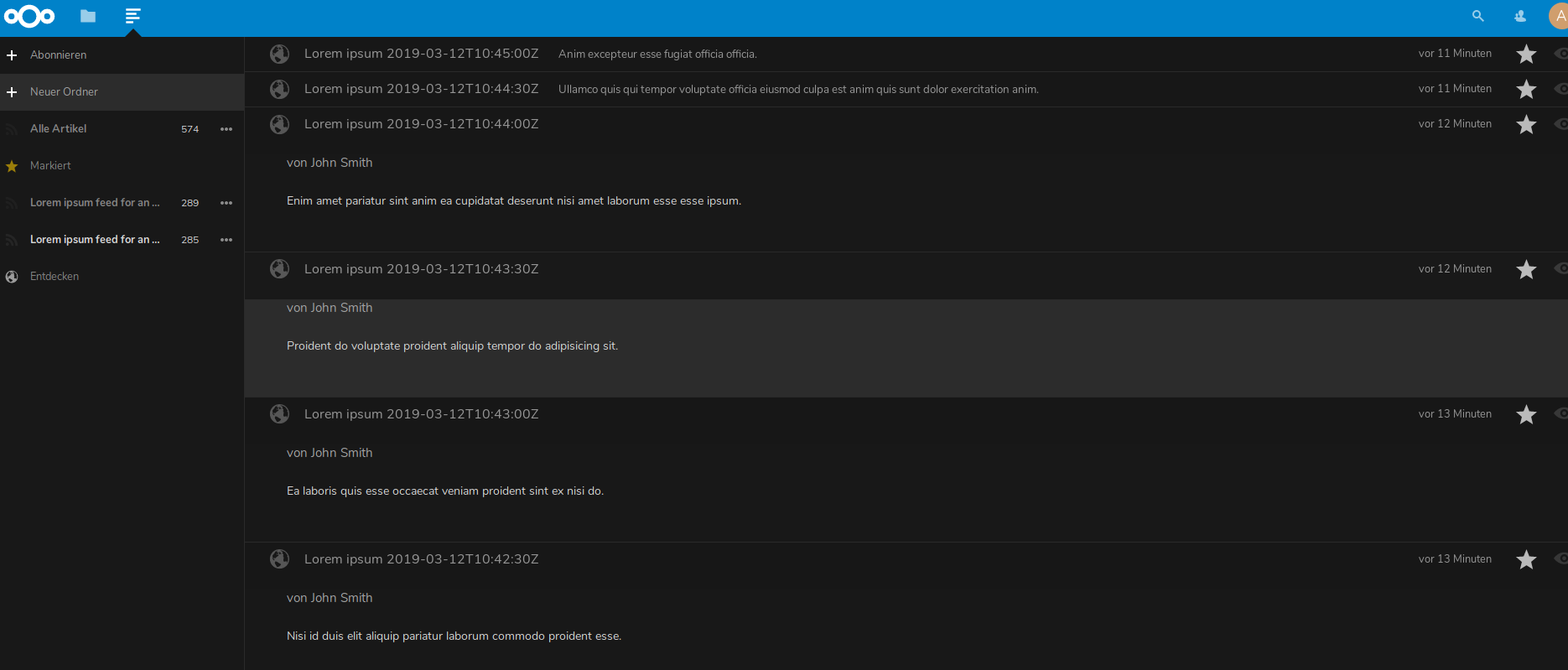Open the Nextcloud logo home
Viewport: 1568px width, 670px height.
coord(29,16)
